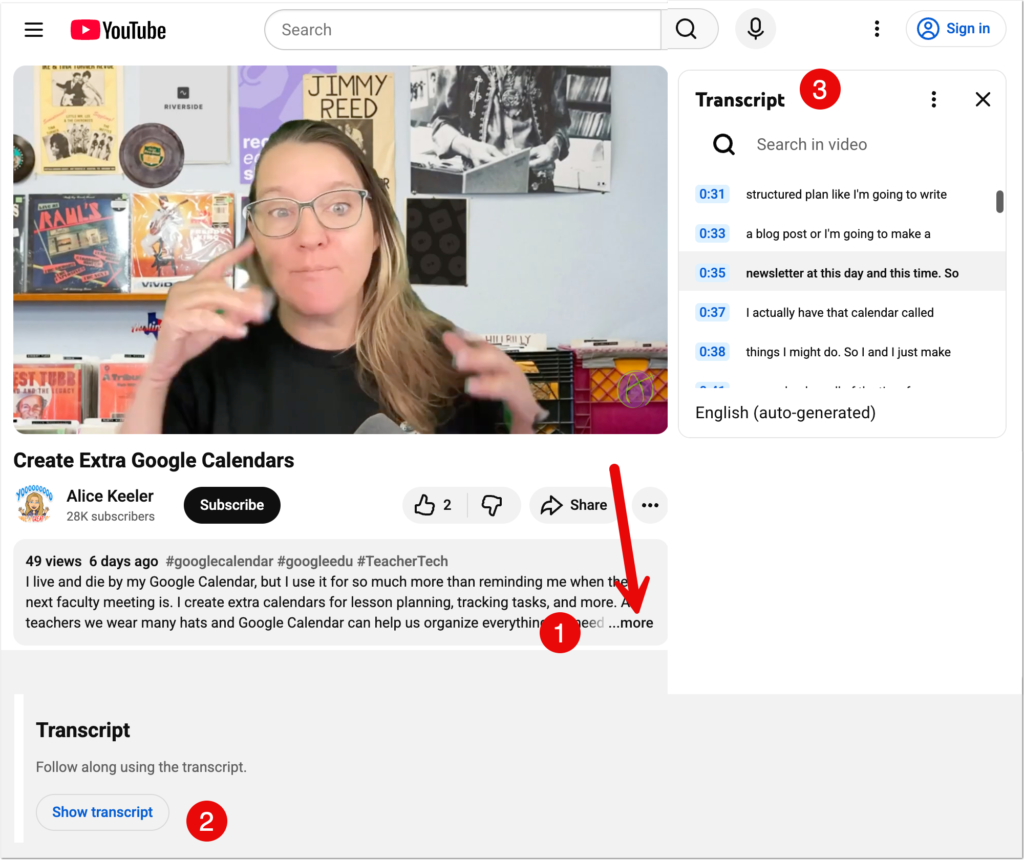Click the YouTube logo
Image resolution: width=1024 pixels, height=860 pixels.
point(118,30)
